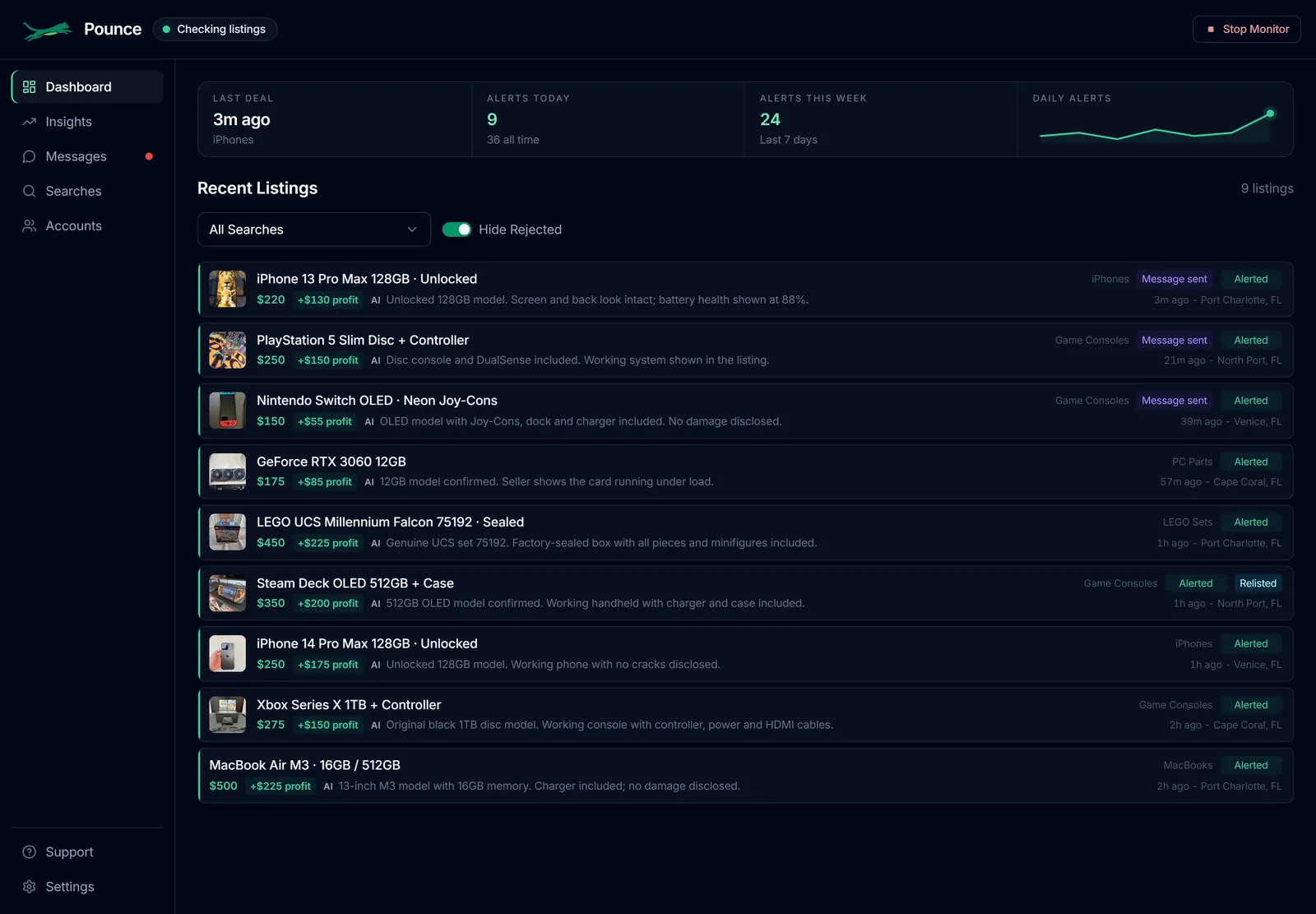This screenshot has width=1316, height=914.
Task: Open the All Searches dropdown
Action: coord(314,230)
